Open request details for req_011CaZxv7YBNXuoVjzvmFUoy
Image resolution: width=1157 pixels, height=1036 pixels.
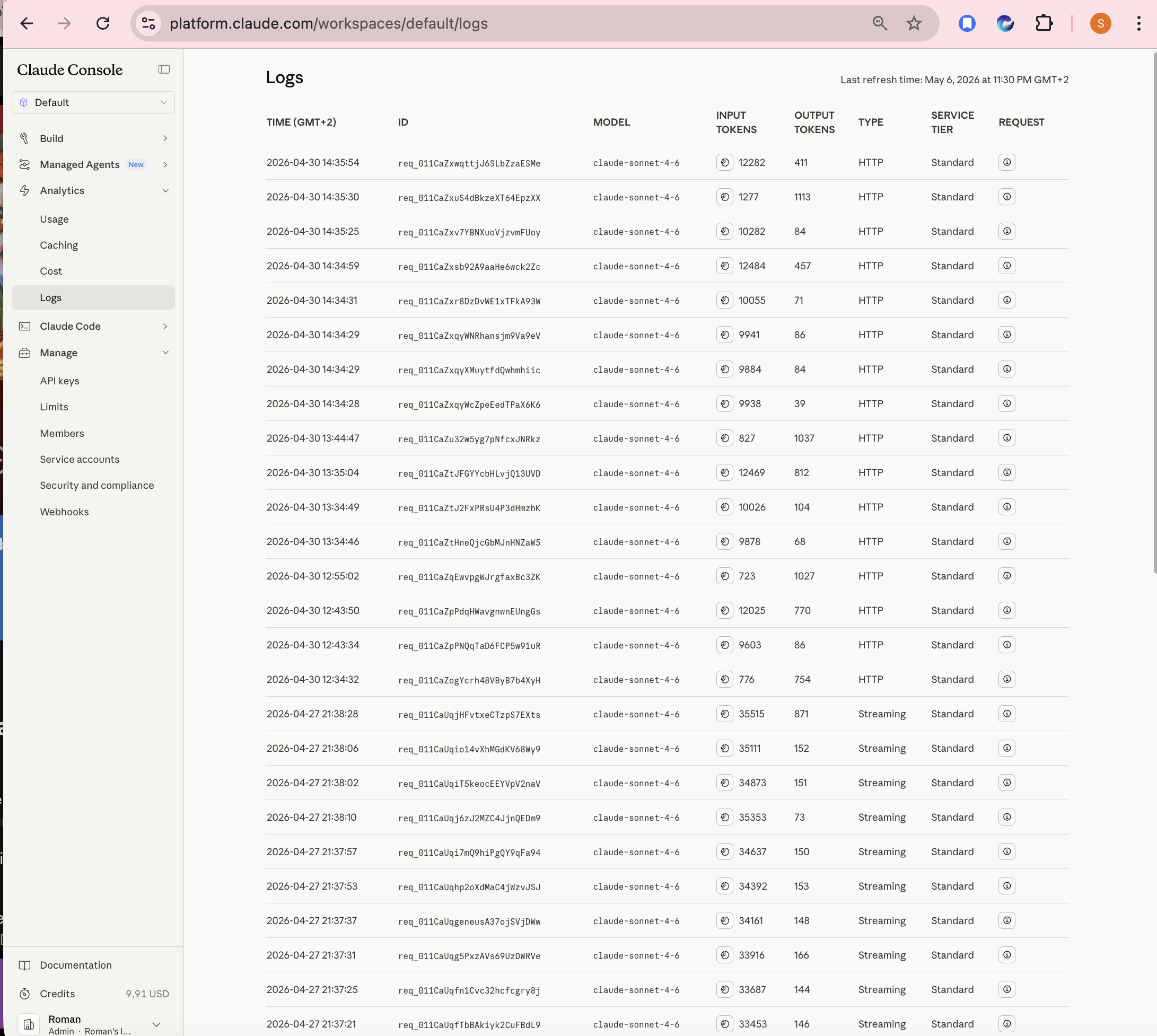(x=1007, y=231)
